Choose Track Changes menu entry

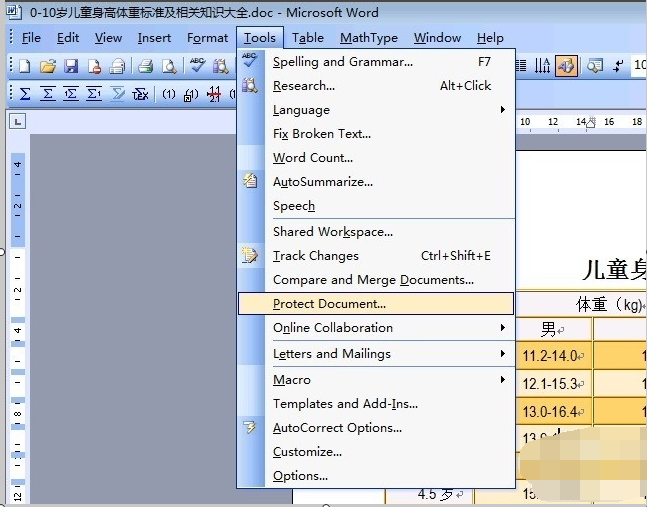(x=377, y=256)
